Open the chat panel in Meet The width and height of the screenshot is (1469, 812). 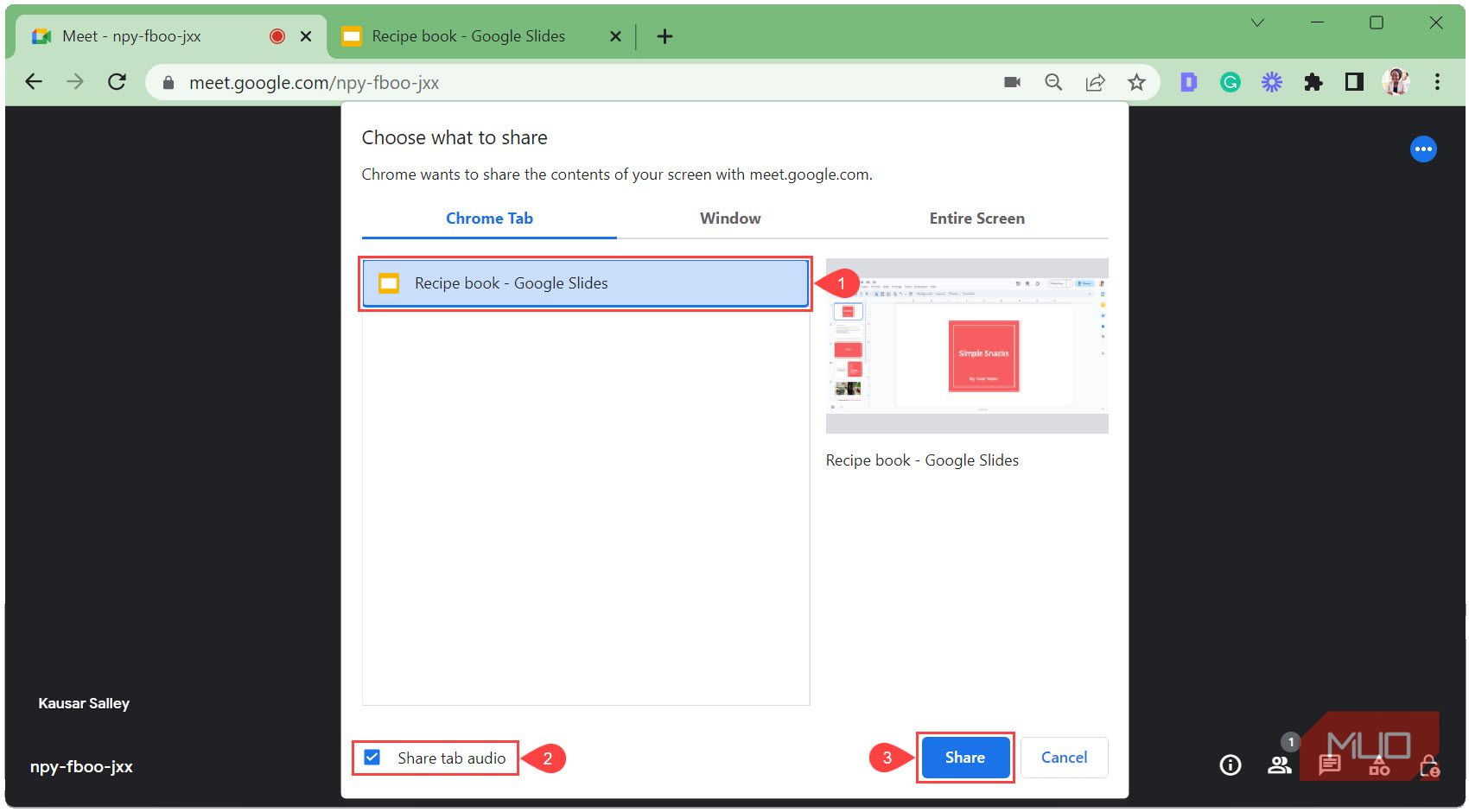point(1329,764)
